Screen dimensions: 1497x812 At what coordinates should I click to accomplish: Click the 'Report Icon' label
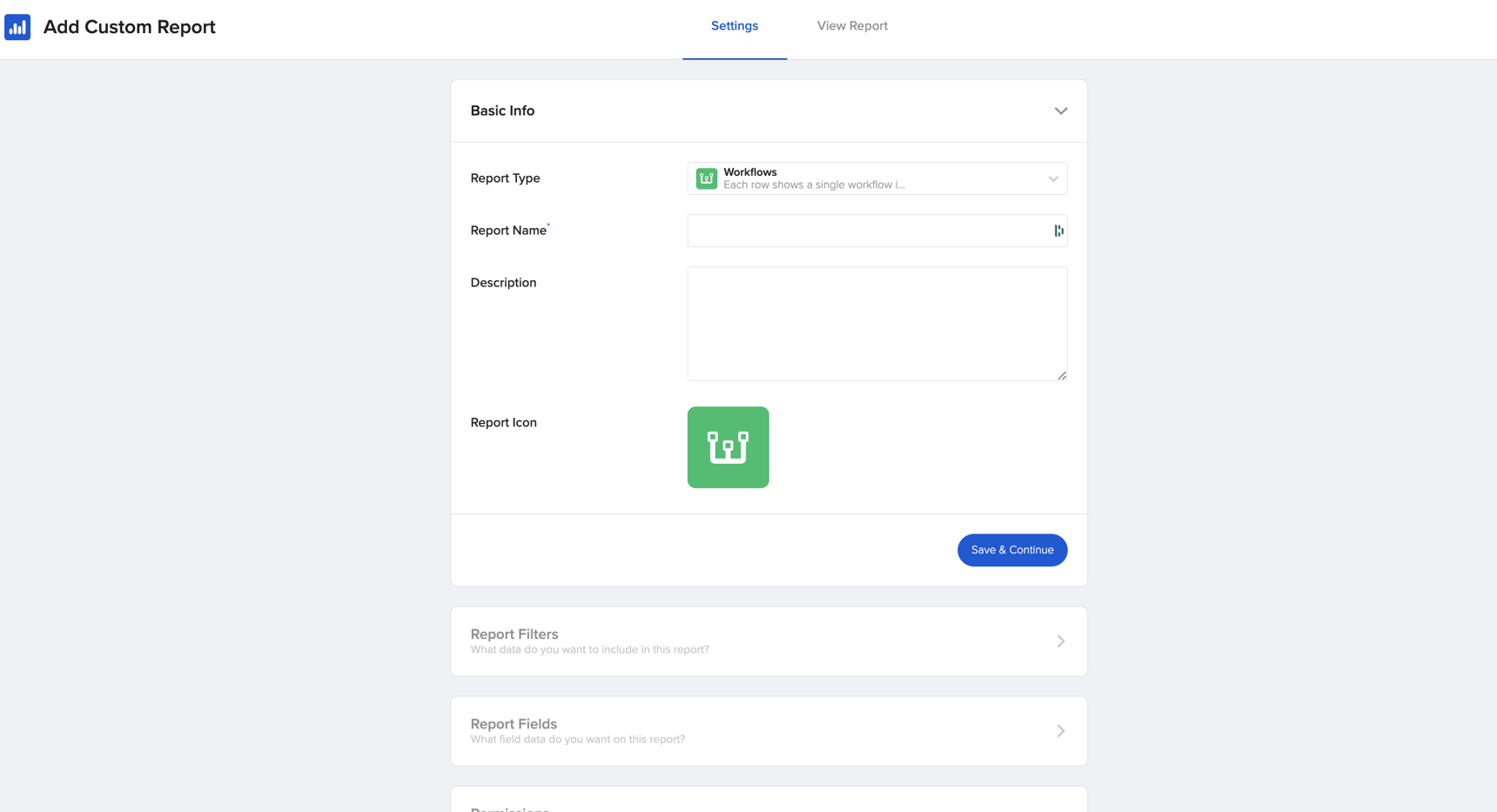tap(503, 423)
